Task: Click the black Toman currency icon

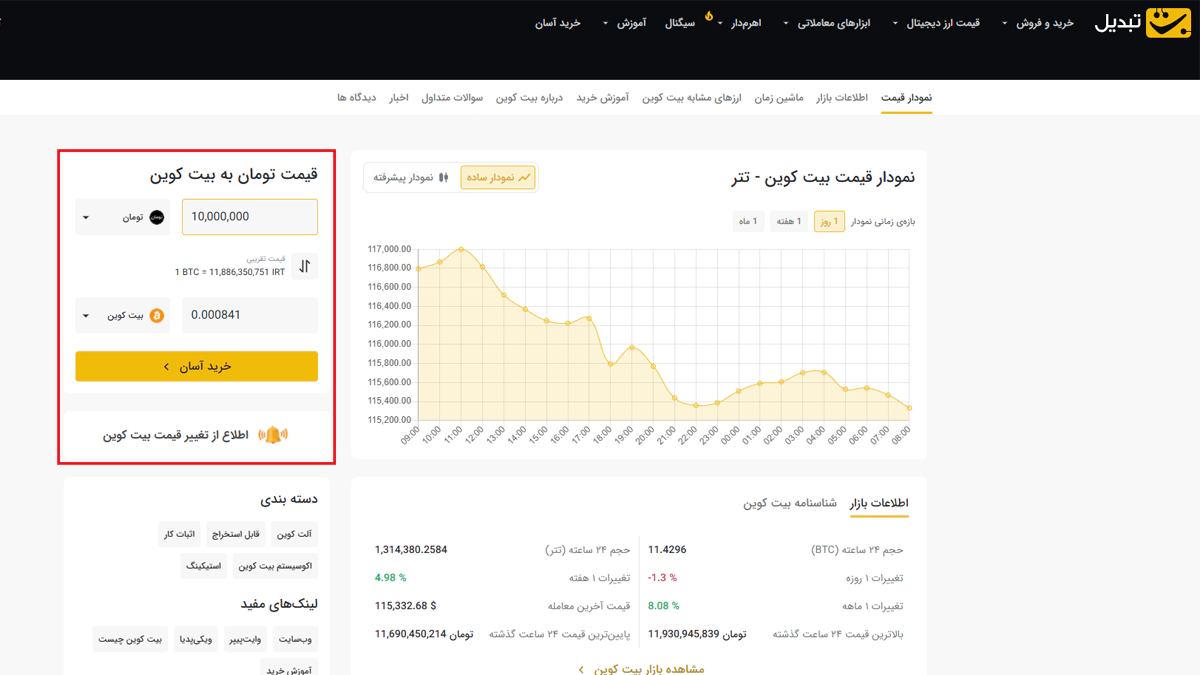Action: click(x=157, y=217)
